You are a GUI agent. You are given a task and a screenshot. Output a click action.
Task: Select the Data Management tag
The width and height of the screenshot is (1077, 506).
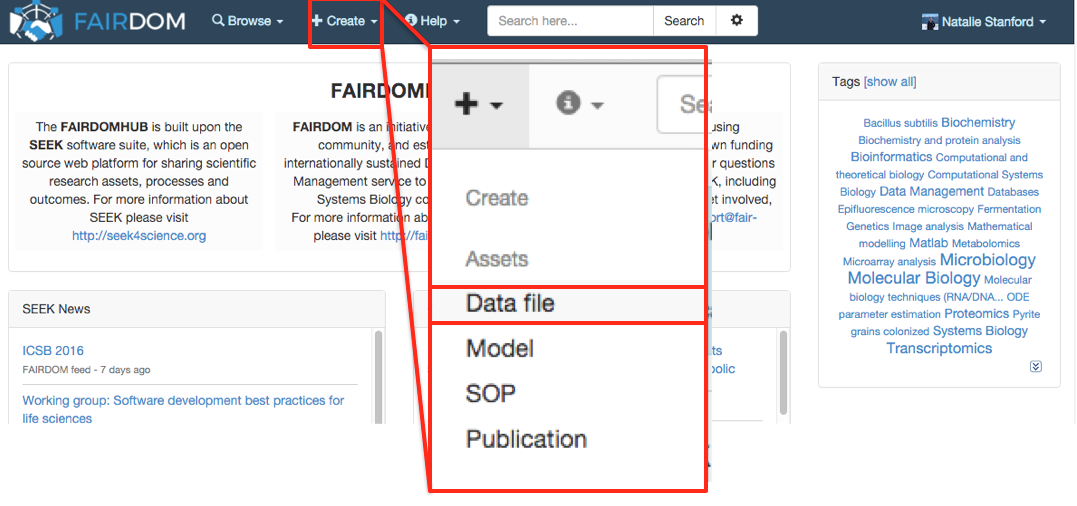[932, 191]
